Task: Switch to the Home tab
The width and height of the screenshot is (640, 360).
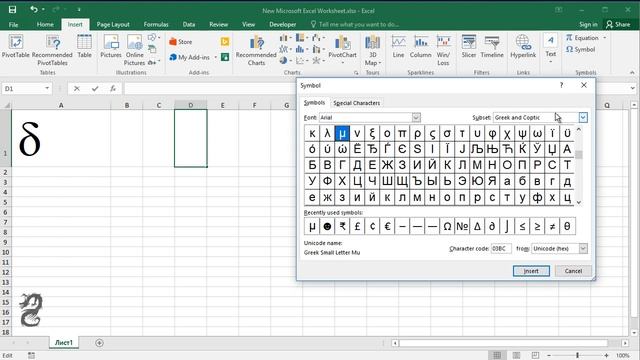Action: [45, 24]
